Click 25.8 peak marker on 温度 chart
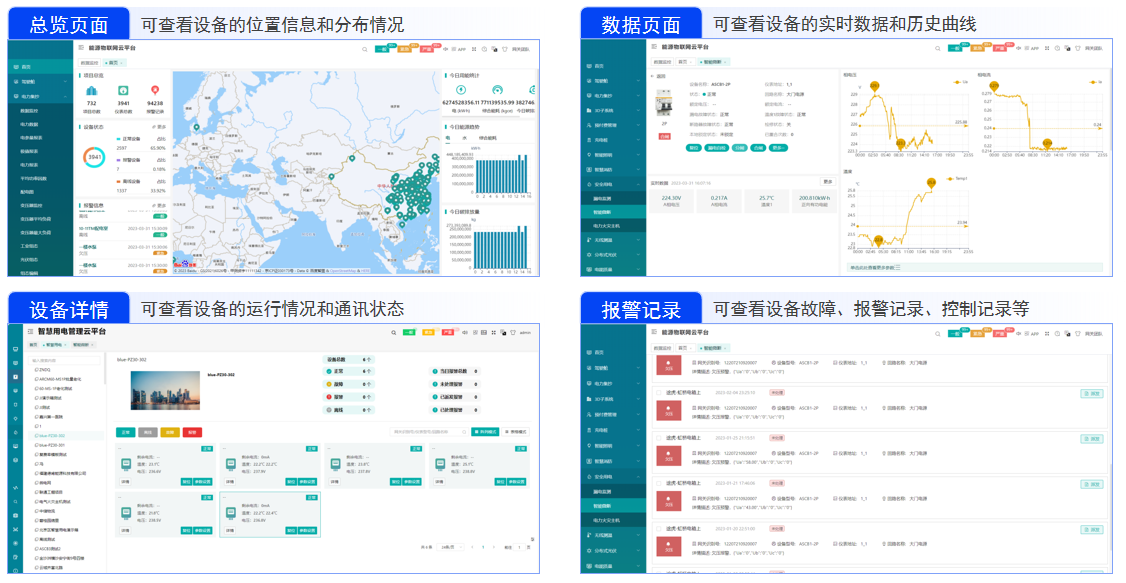Screen dimensions: 1126x583 931,183
